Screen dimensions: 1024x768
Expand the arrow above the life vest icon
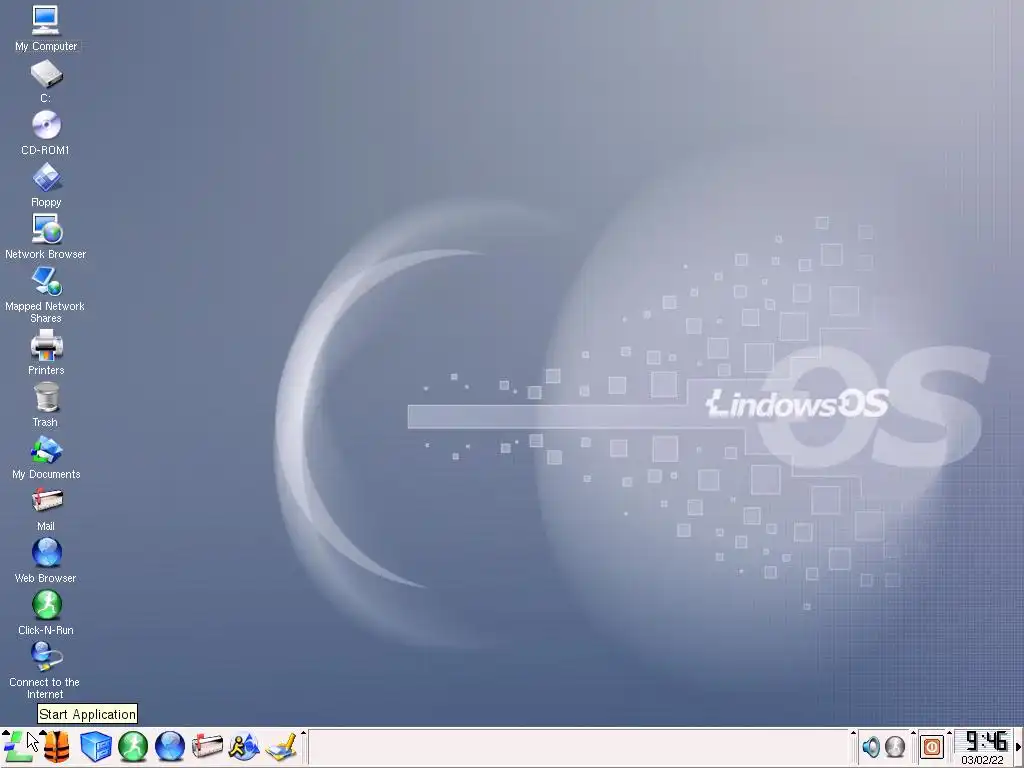42,733
